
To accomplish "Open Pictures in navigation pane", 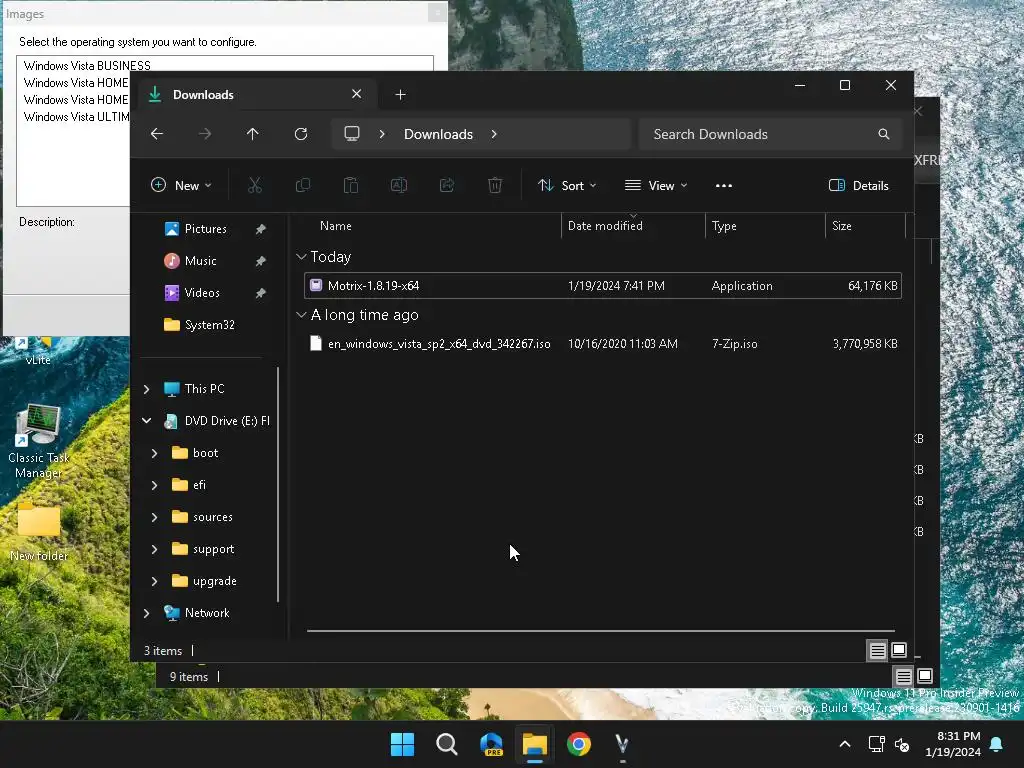I will tap(205, 229).
